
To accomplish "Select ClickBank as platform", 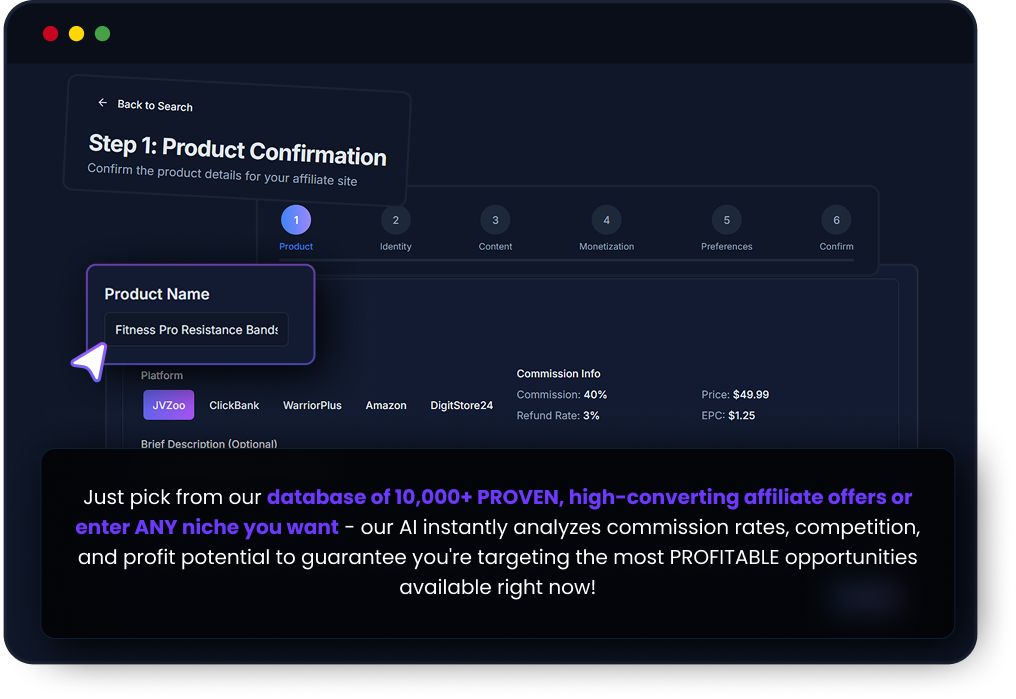I will 234,405.
